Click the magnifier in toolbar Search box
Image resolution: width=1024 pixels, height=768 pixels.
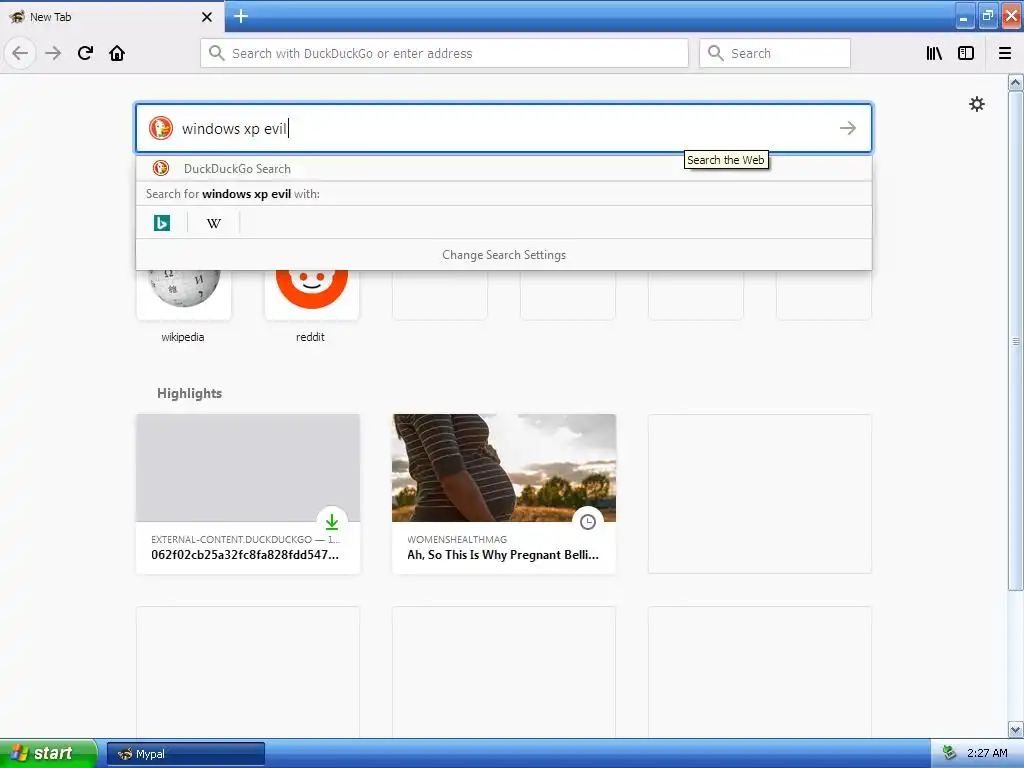tap(716, 53)
